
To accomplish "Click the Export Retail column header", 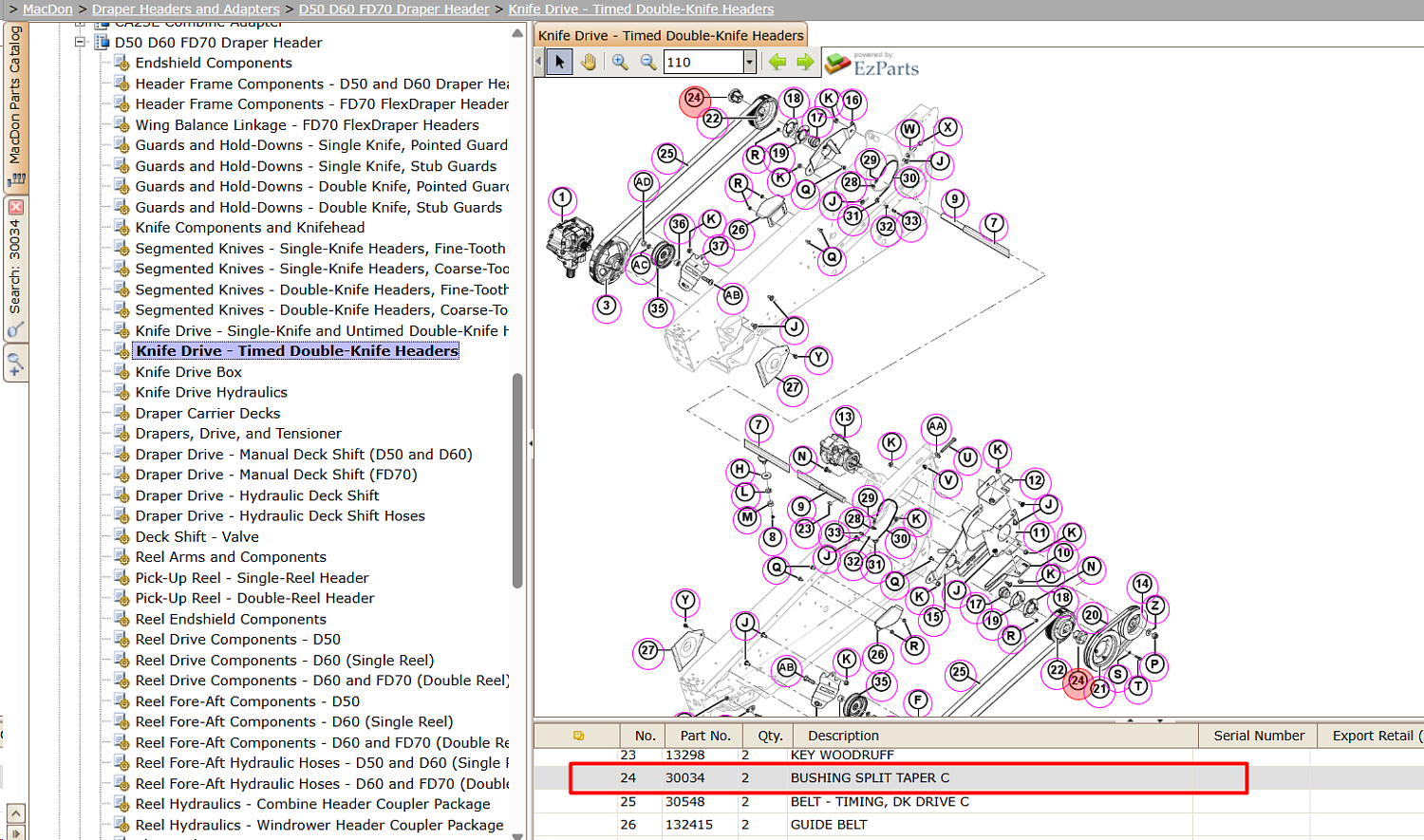I will point(1372,736).
